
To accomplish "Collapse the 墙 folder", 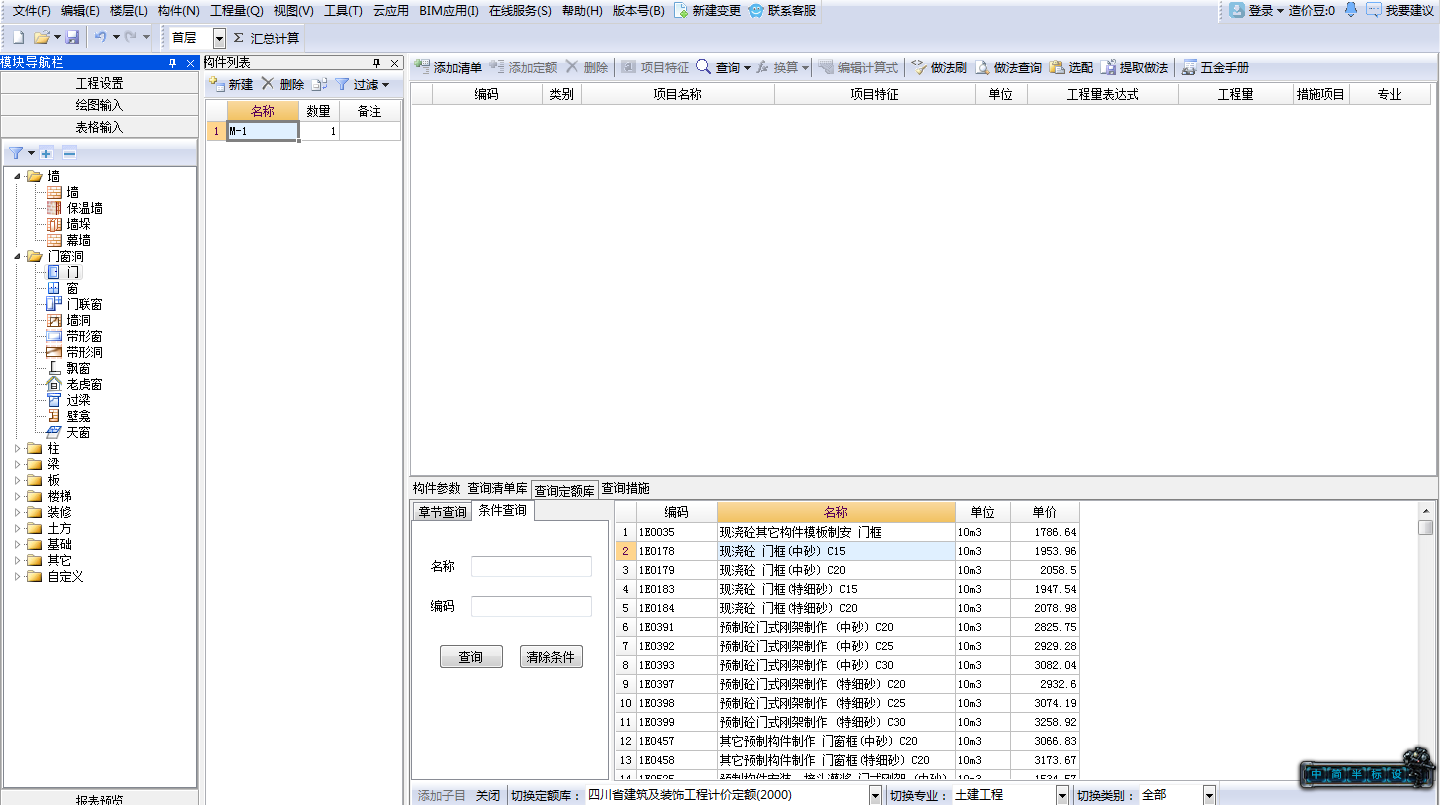I will [17, 176].
